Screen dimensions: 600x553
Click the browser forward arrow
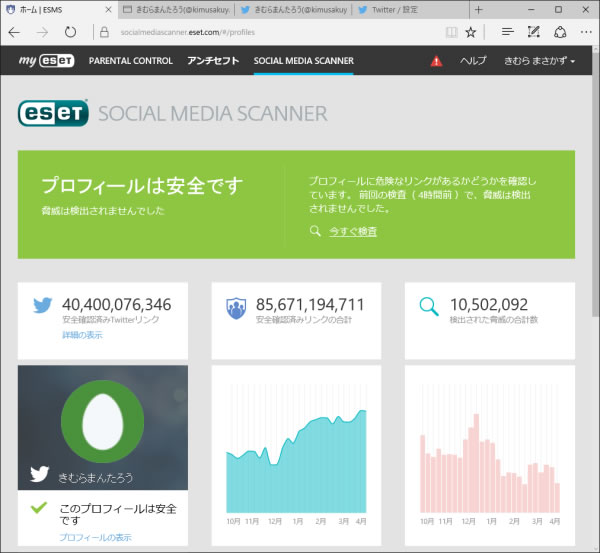click(x=42, y=32)
